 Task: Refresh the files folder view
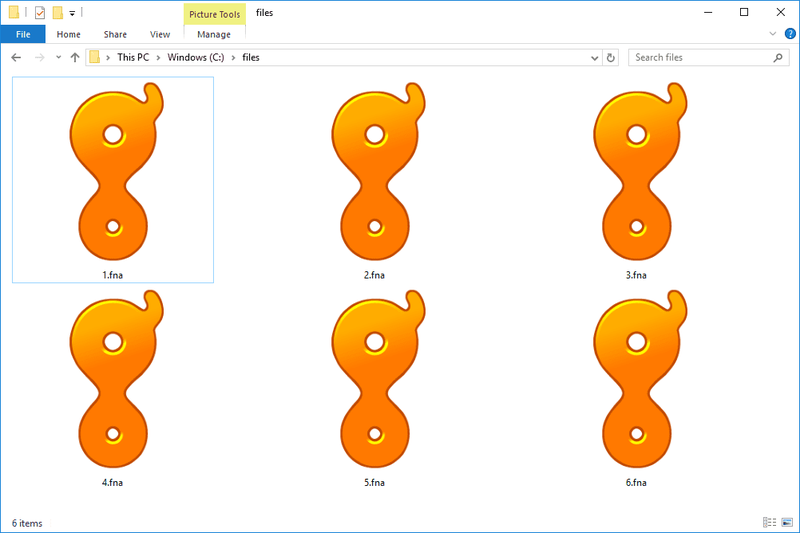click(611, 58)
